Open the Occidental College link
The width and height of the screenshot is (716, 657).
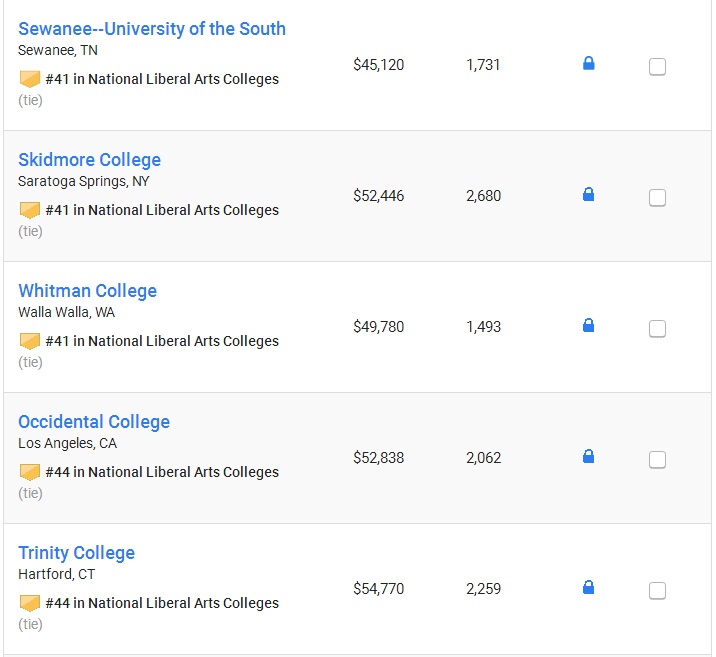[x=94, y=422]
